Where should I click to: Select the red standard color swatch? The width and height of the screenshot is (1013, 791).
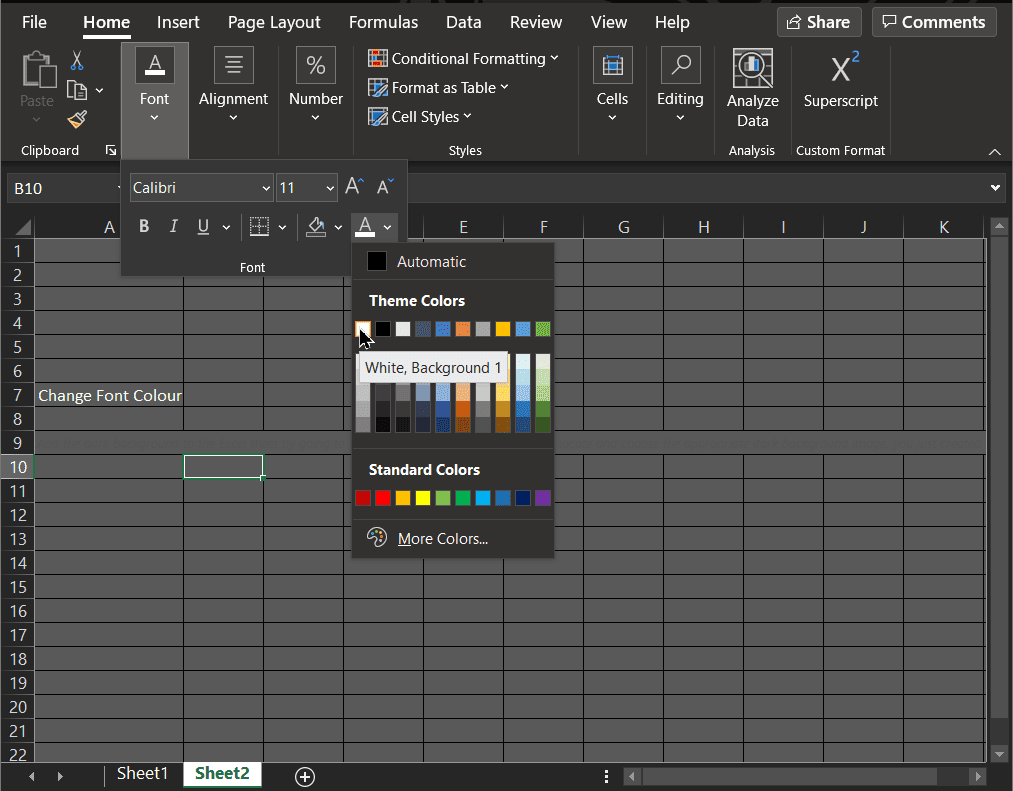[x=383, y=498]
